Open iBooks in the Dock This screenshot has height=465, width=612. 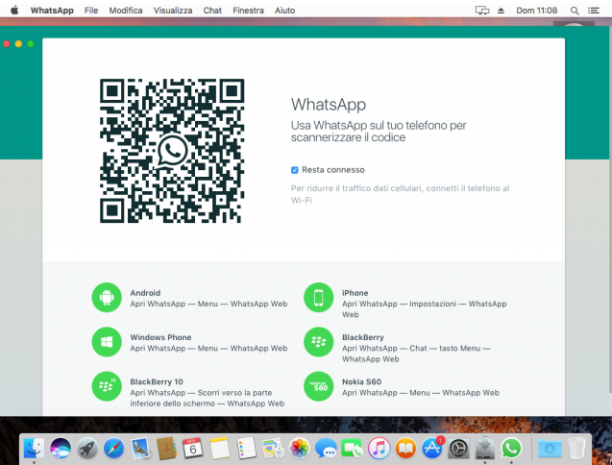pyautogui.click(x=406, y=447)
